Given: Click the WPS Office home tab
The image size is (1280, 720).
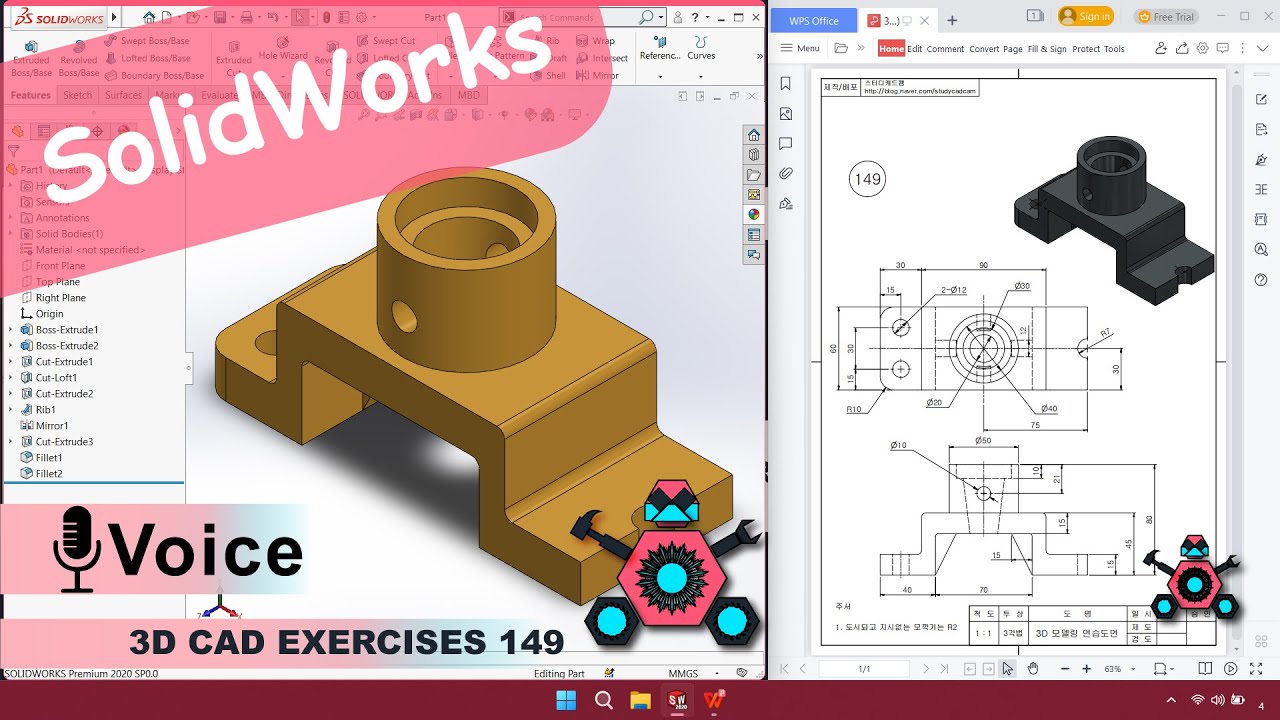Looking at the screenshot, I should [814, 20].
